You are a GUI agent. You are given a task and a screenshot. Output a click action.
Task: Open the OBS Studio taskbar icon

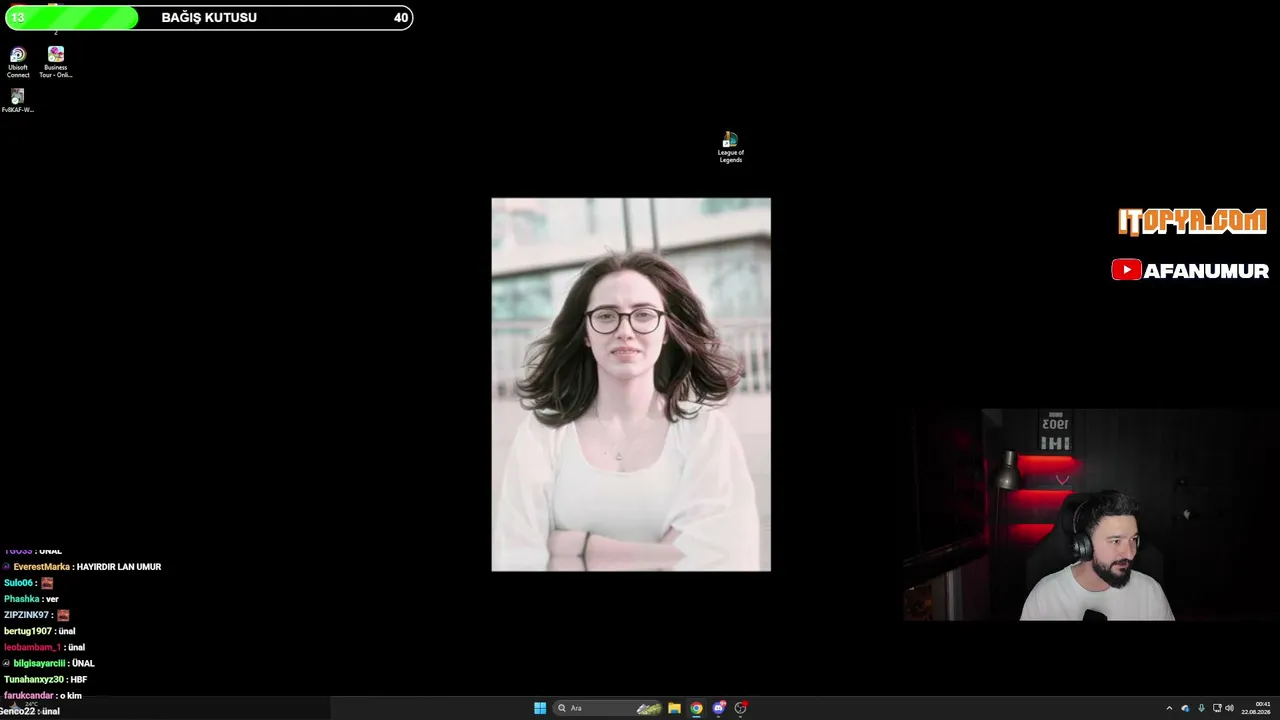click(741, 708)
